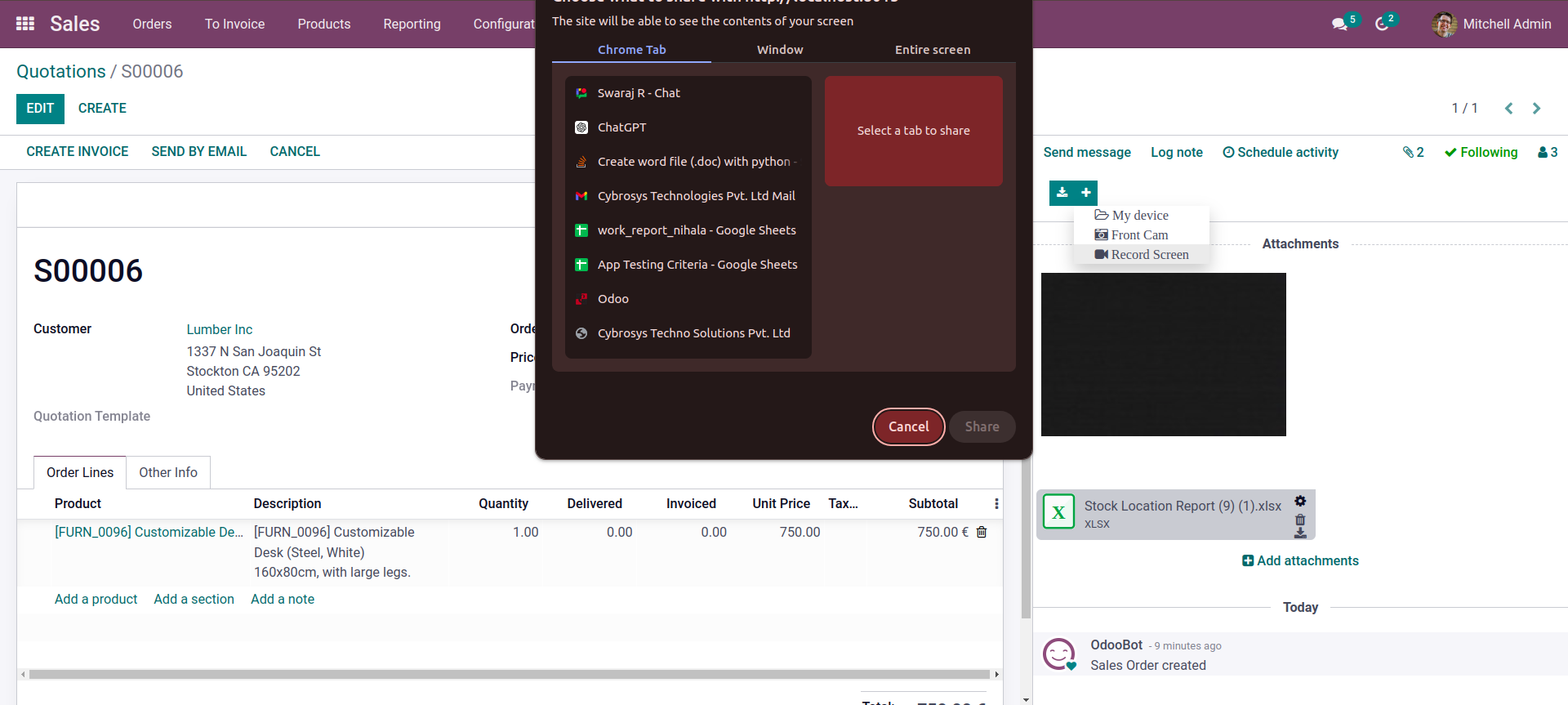Open the apps grid menu icon
Viewport: 1568px width, 705px height.
(25, 24)
